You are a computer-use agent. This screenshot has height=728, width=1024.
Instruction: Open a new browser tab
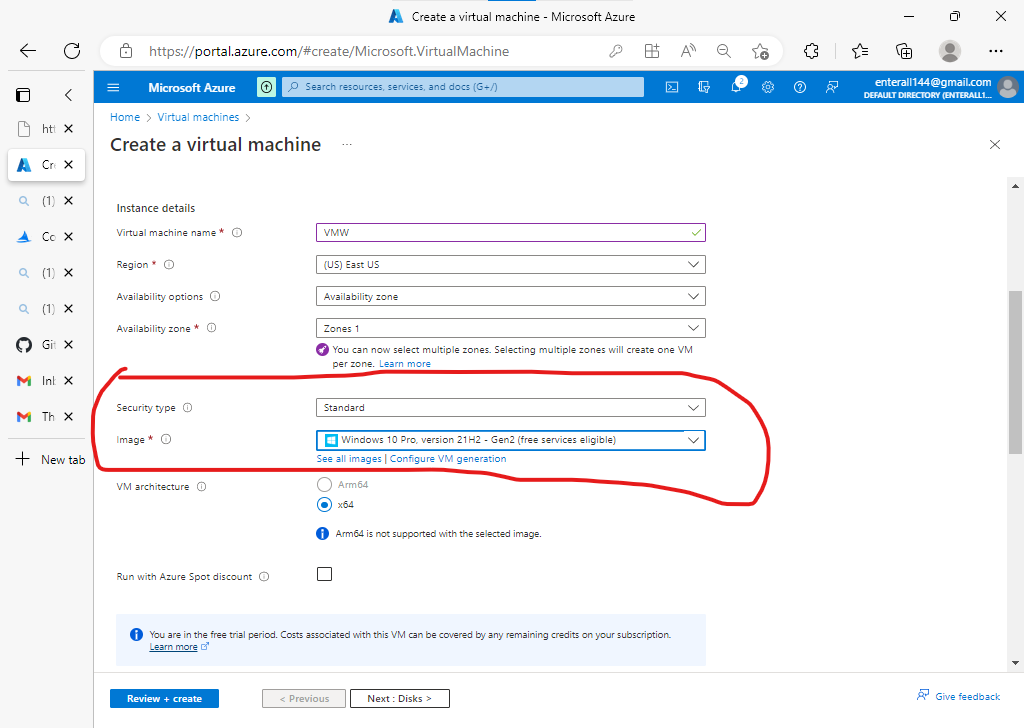(47, 459)
